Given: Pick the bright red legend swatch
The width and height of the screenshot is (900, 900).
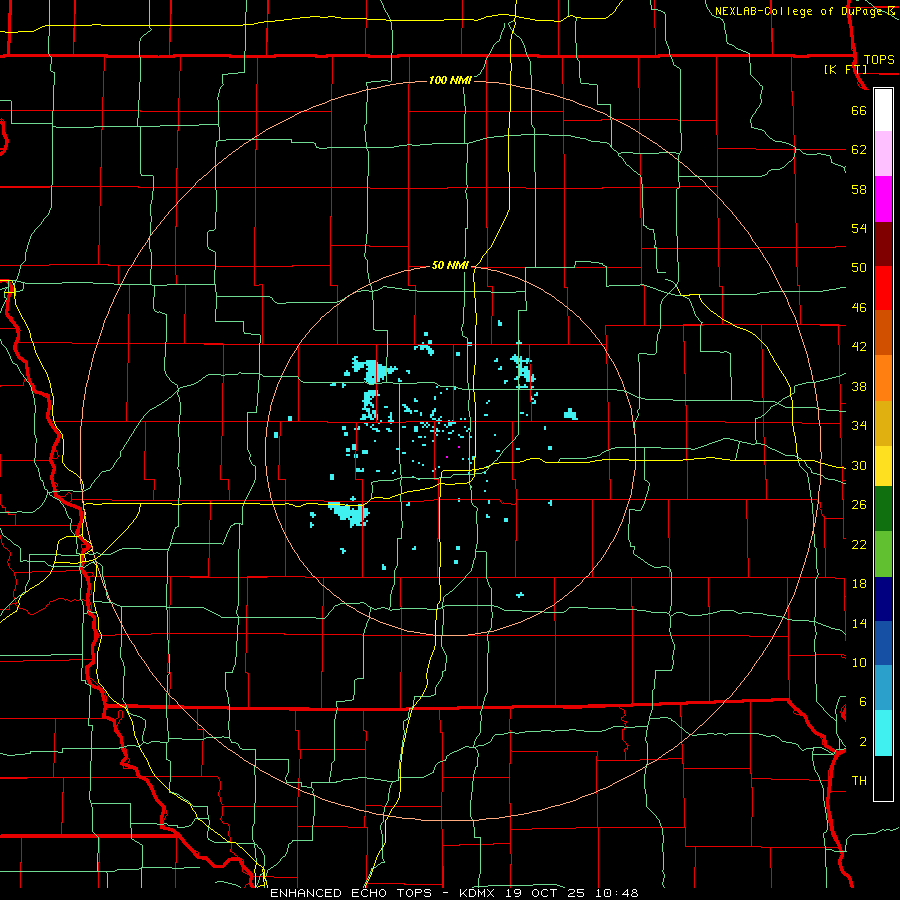Looking at the screenshot, I should tap(883, 288).
